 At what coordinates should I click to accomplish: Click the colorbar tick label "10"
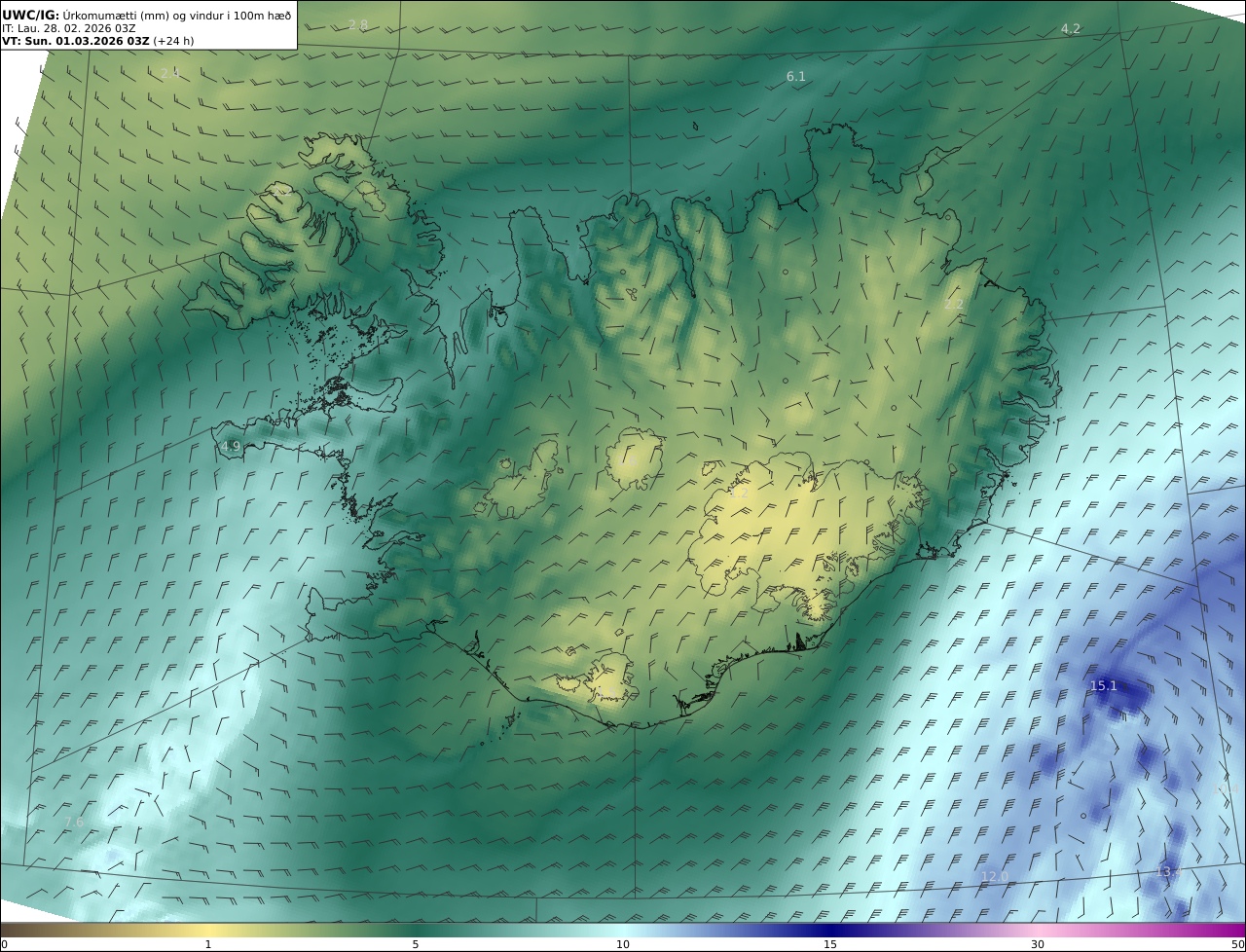[623, 944]
